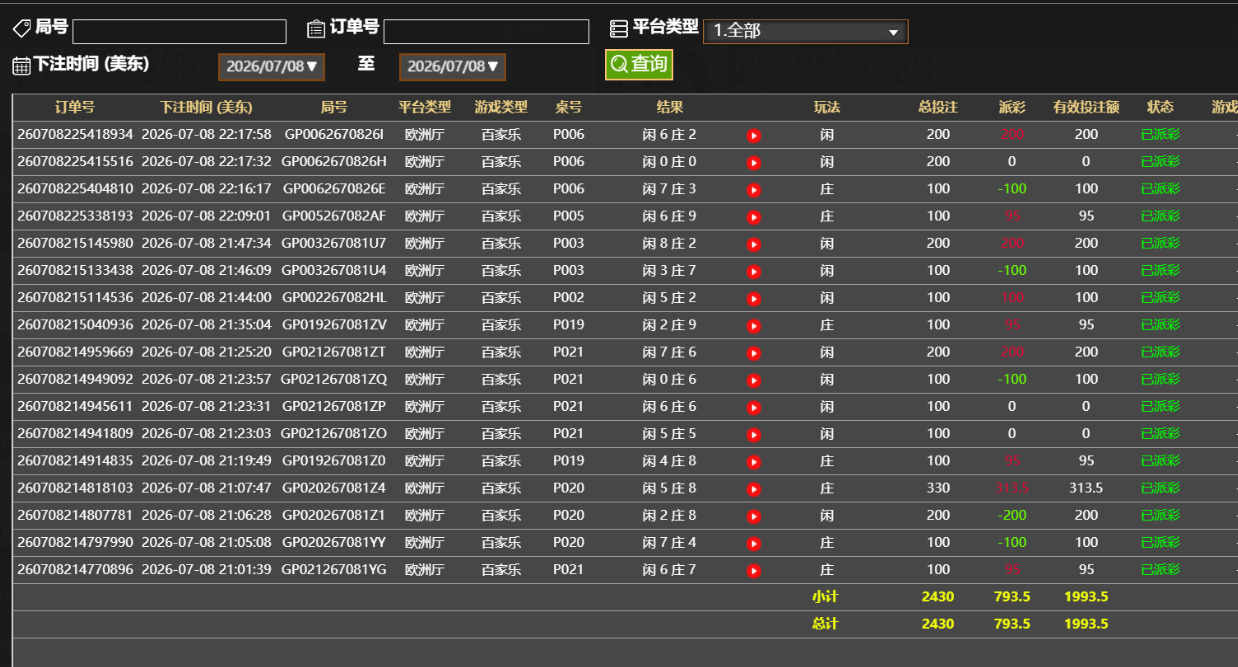Click table number P019 for order 260708215040936
Image resolution: width=1238 pixels, height=667 pixels.
[568, 324]
